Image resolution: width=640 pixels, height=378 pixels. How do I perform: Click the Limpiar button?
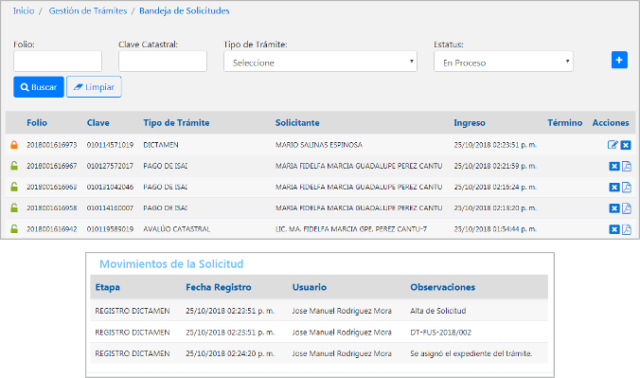coord(94,87)
